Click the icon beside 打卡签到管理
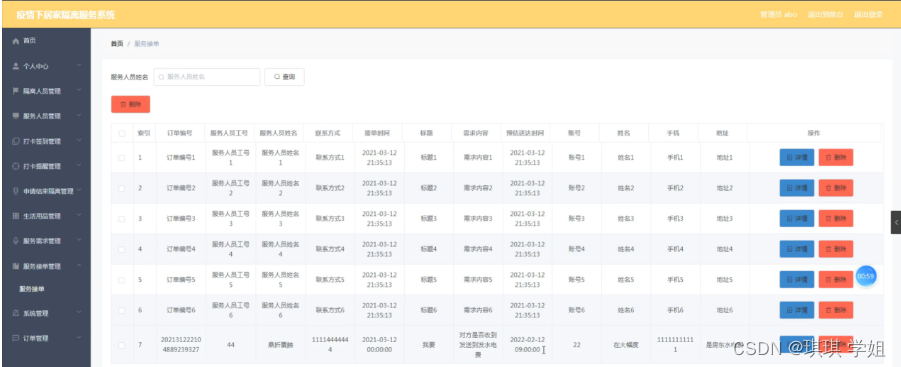 16,141
